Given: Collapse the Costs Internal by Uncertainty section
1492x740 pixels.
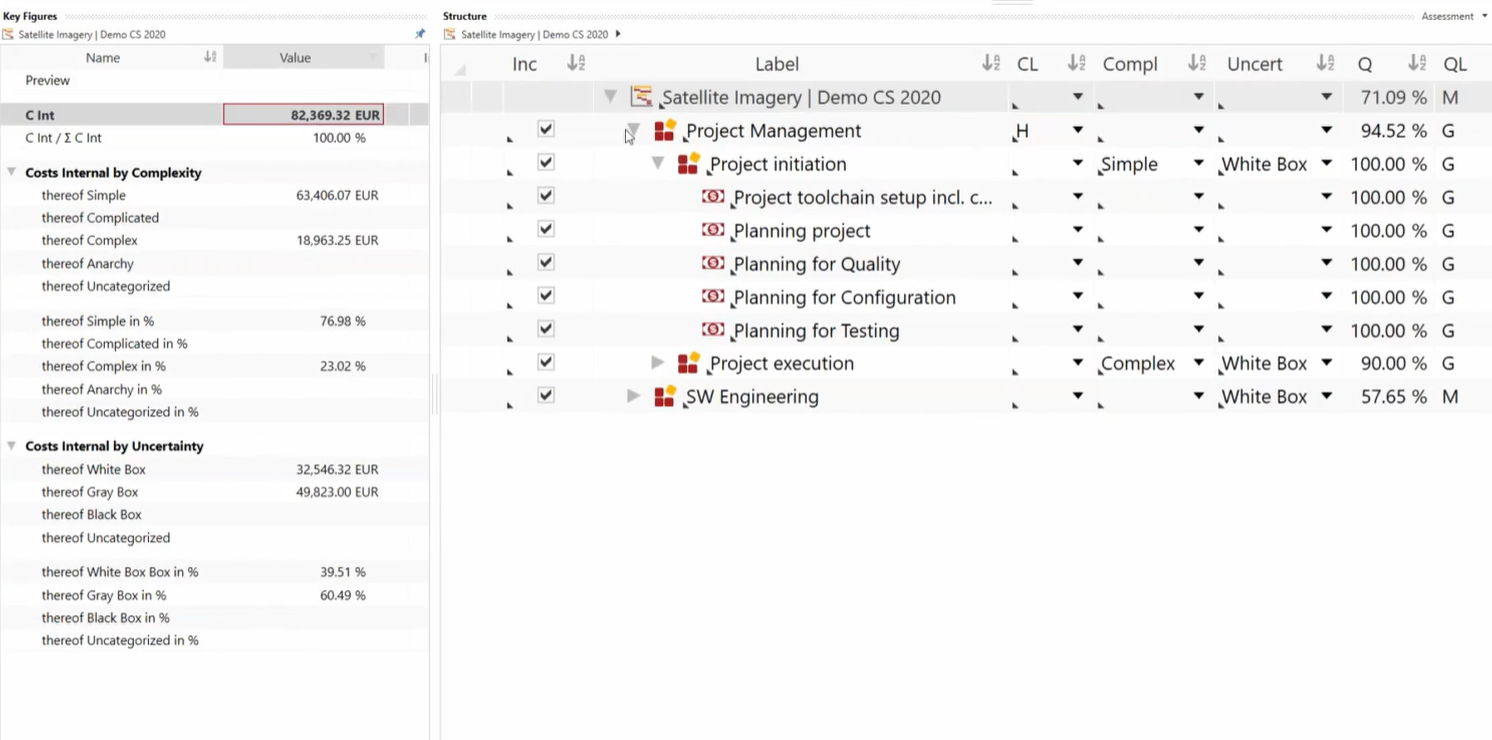Looking at the screenshot, I should pyautogui.click(x=12, y=446).
